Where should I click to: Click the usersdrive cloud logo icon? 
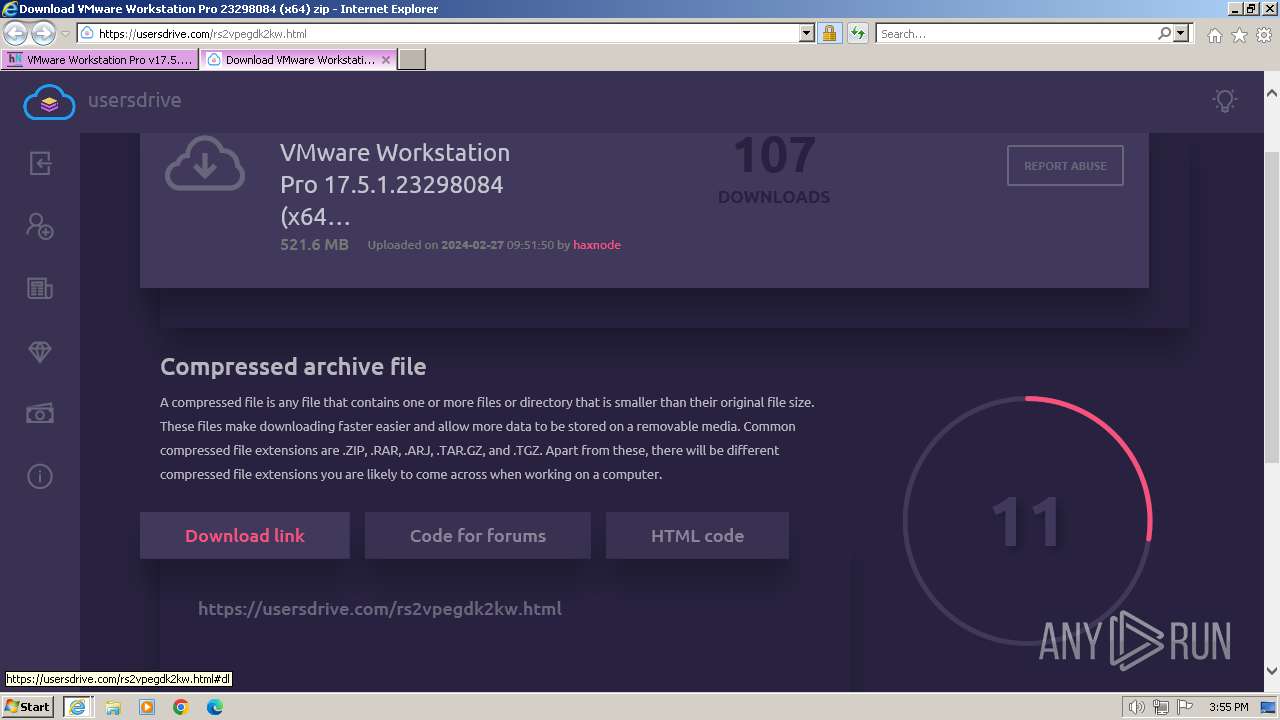click(x=49, y=101)
